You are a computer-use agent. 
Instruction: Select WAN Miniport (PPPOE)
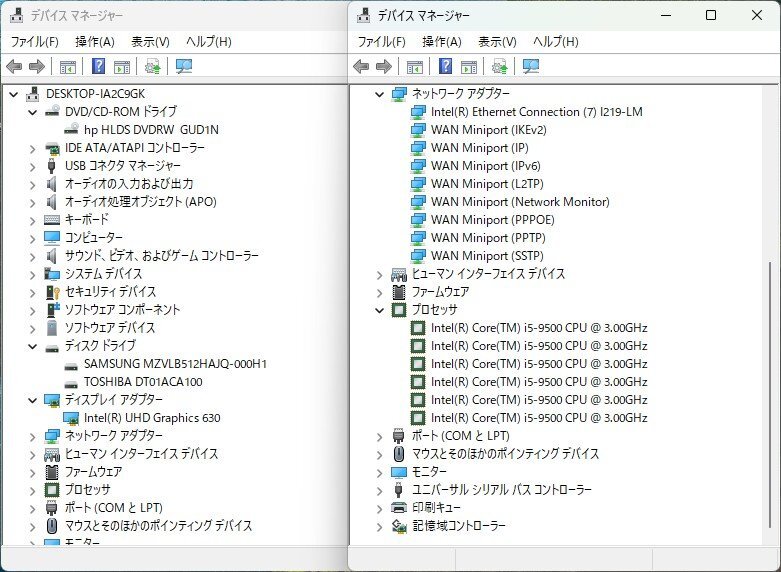(x=493, y=220)
